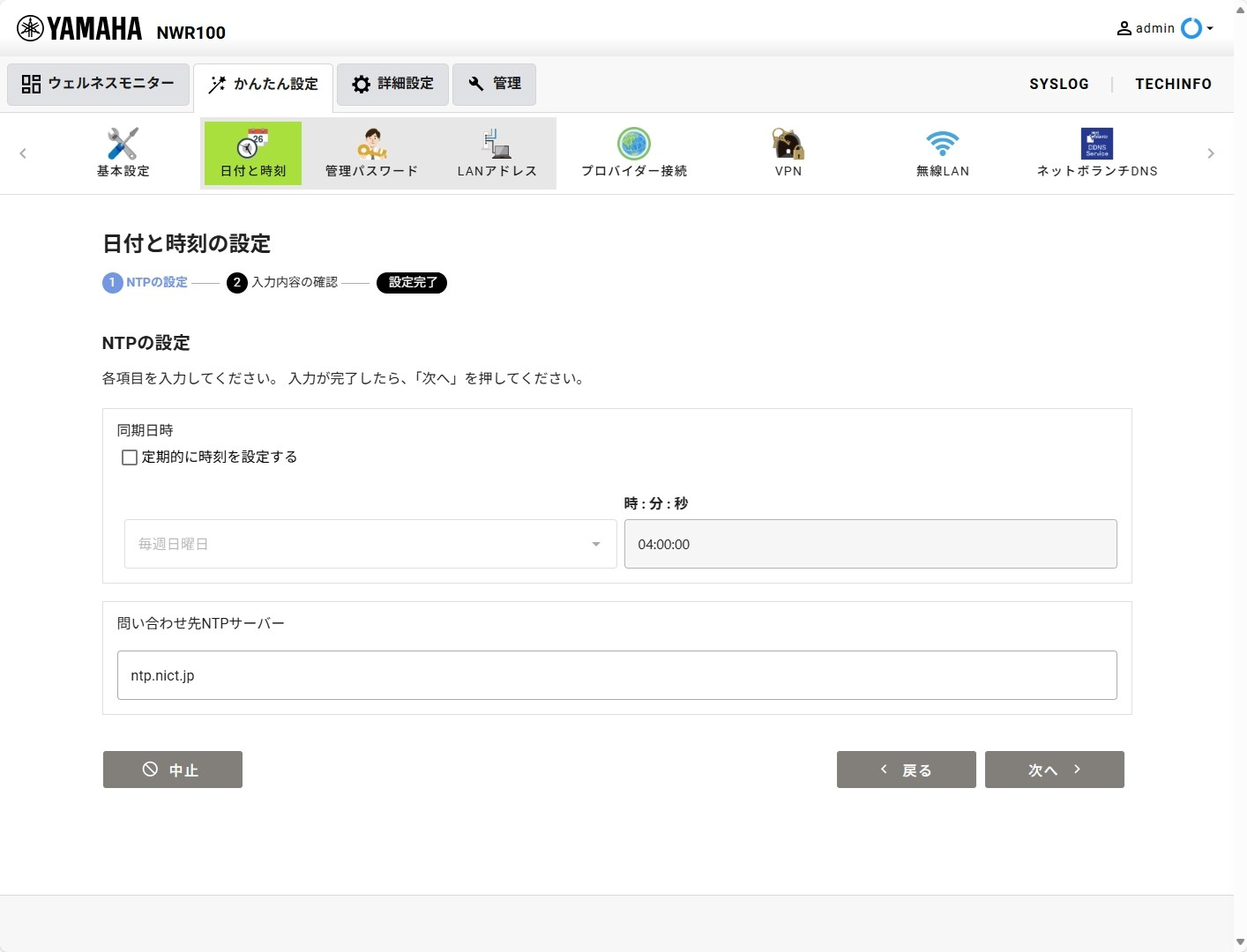Click the 次へ button
The image size is (1247, 952).
click(1054, 770)
